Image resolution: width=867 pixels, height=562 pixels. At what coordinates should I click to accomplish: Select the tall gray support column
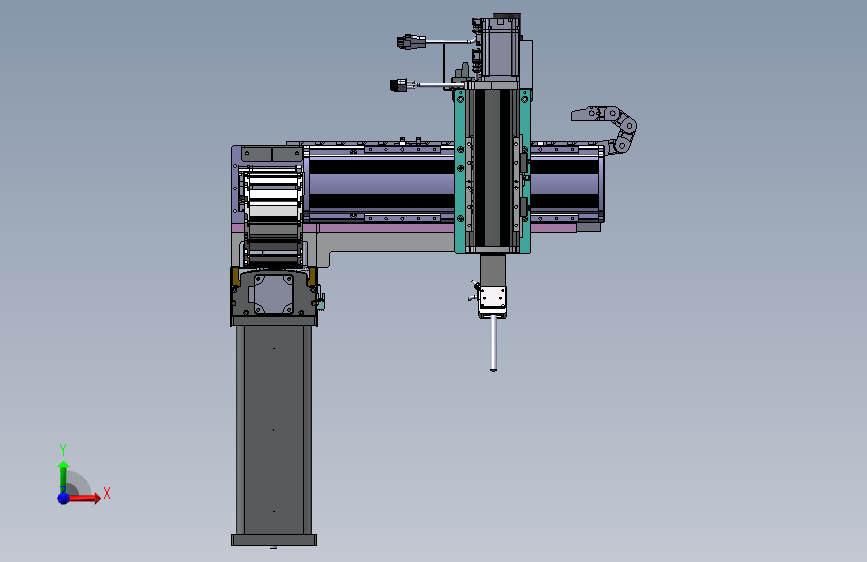274,429
